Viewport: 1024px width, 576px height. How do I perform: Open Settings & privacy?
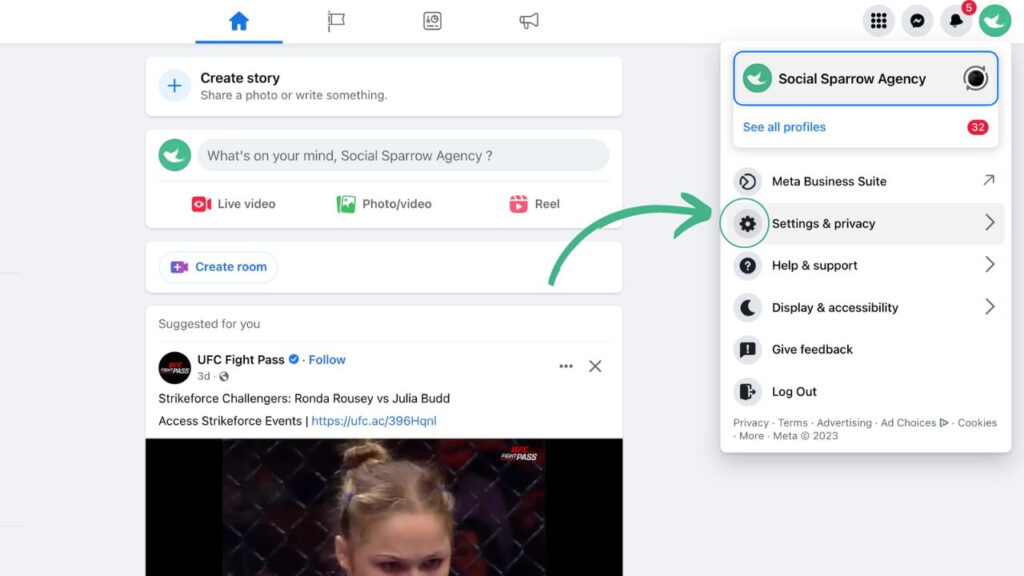pos(865,223)
